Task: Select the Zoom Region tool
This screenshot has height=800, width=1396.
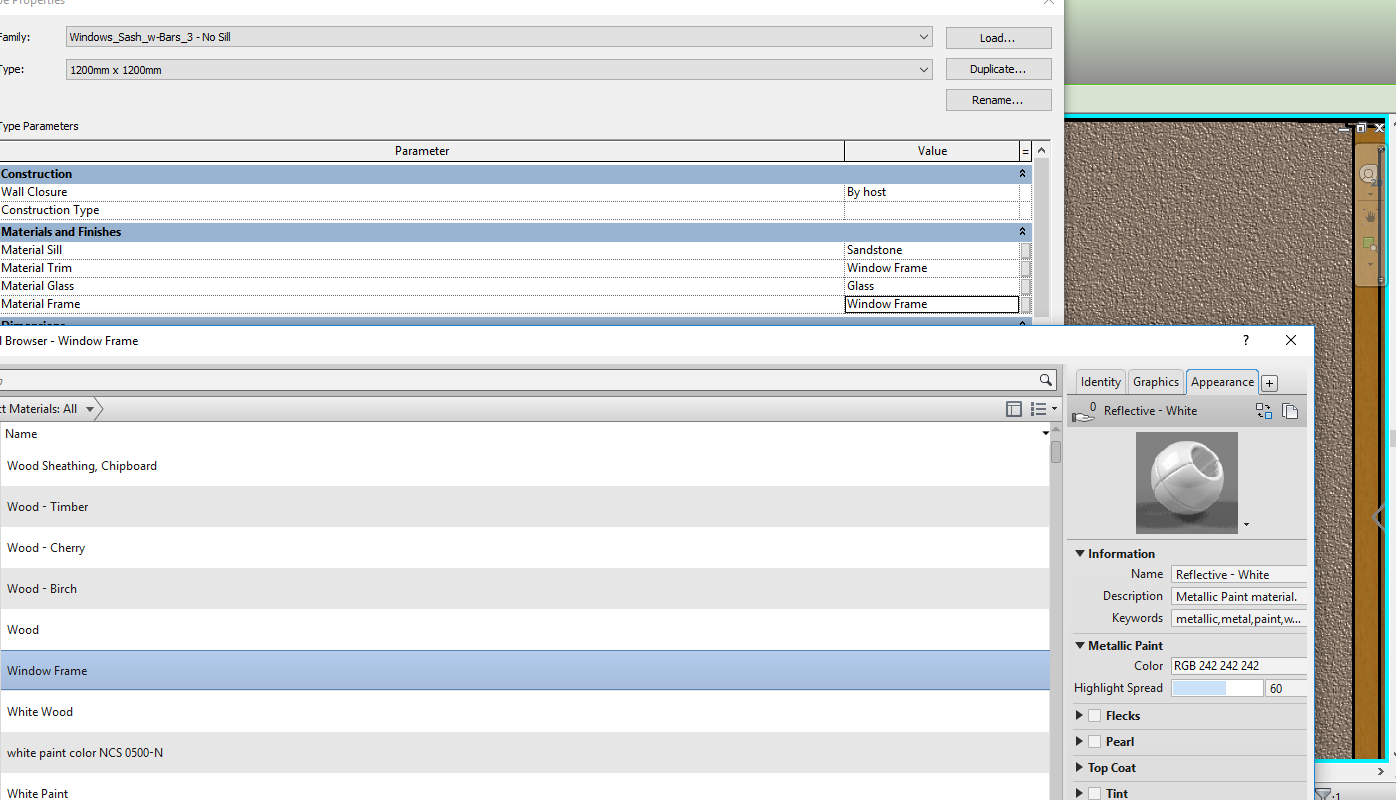Action: pos(1368,244)
